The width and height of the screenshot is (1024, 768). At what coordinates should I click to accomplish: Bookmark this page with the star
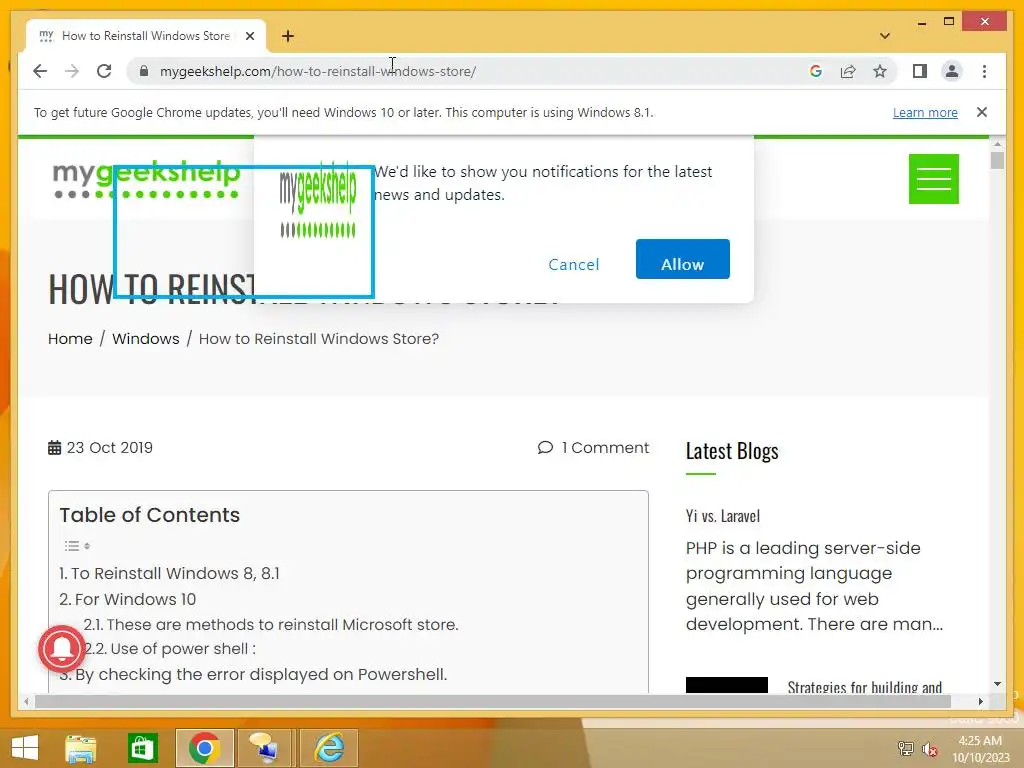click(880, 71)
